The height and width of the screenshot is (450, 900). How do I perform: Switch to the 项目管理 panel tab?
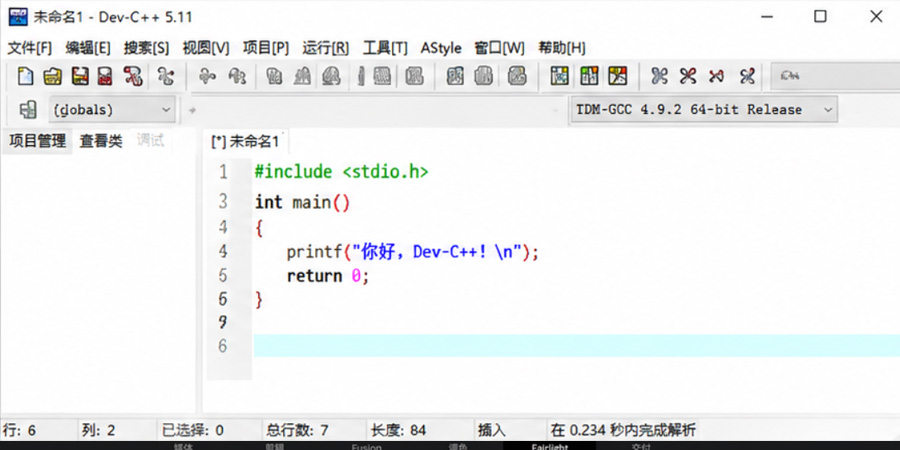click(37, 141)
